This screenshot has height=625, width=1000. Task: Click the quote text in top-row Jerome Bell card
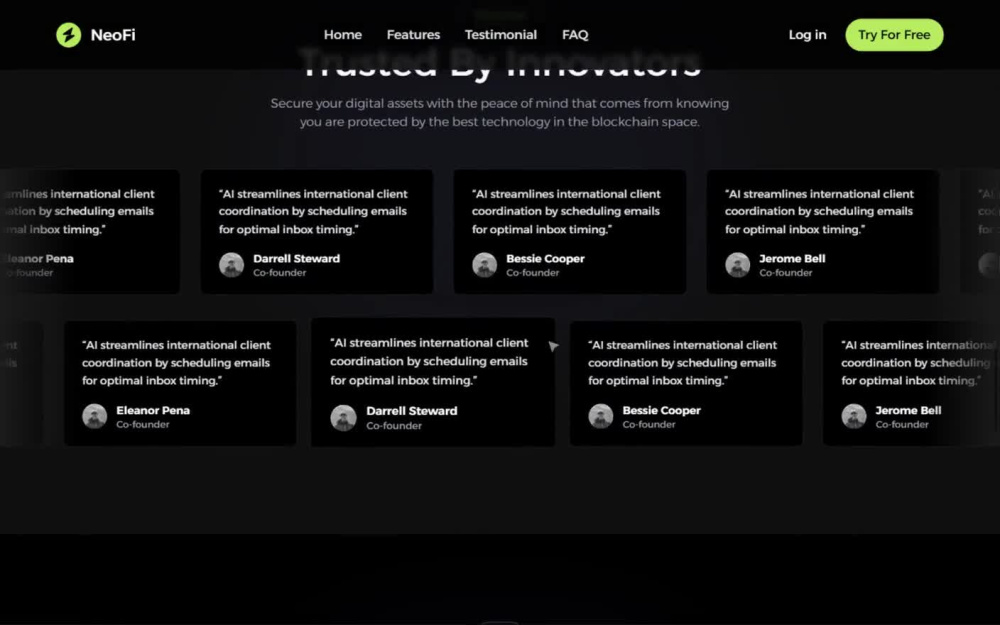[820, 211]
